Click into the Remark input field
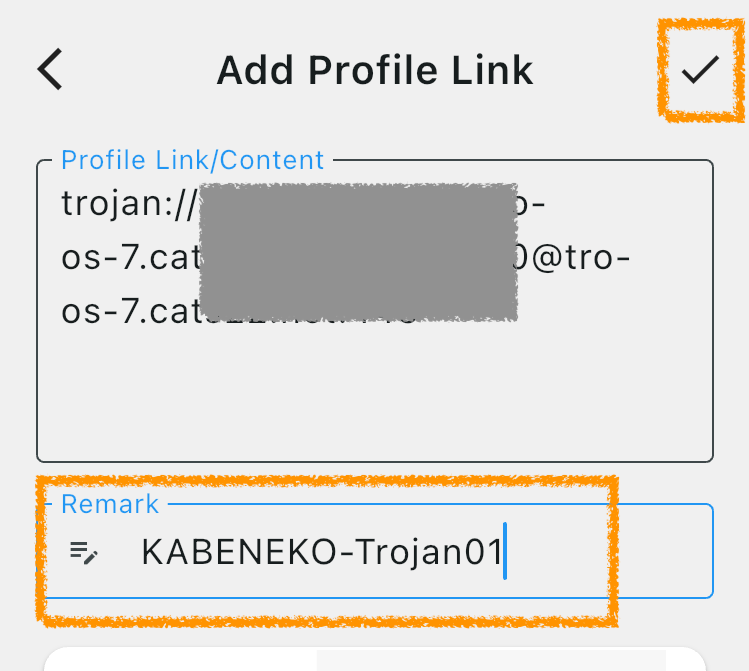Image resolution: width=749 pixels, height=671 pixels. (x=375, y=551)
